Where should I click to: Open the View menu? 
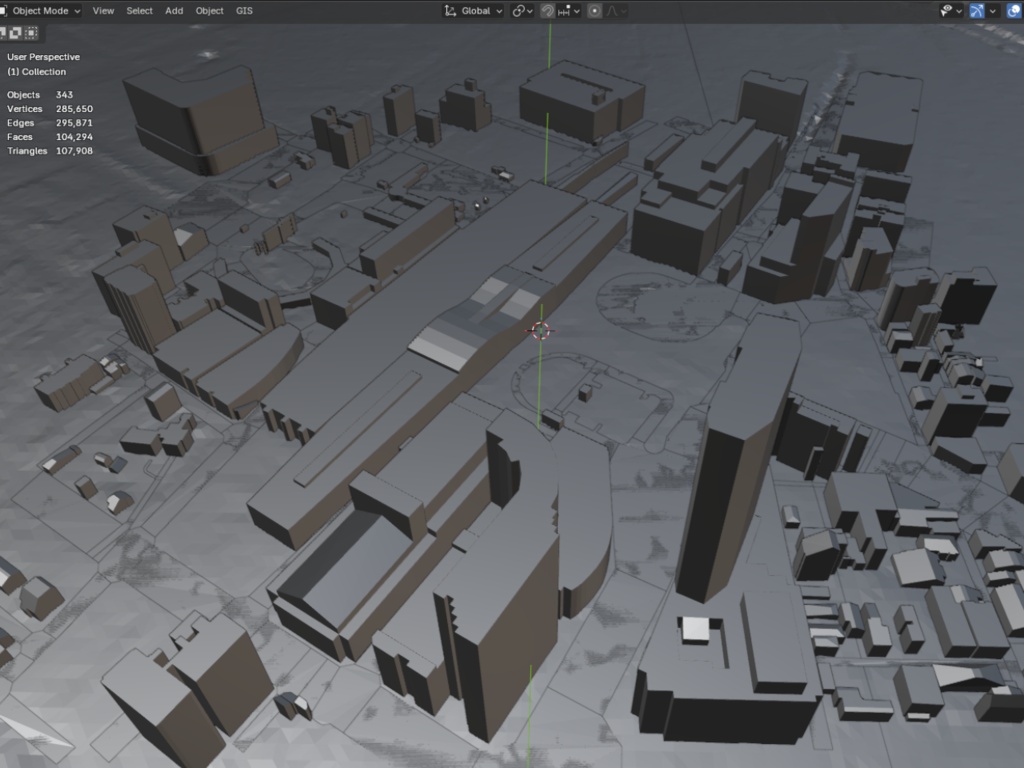click(x=103, y=10)
